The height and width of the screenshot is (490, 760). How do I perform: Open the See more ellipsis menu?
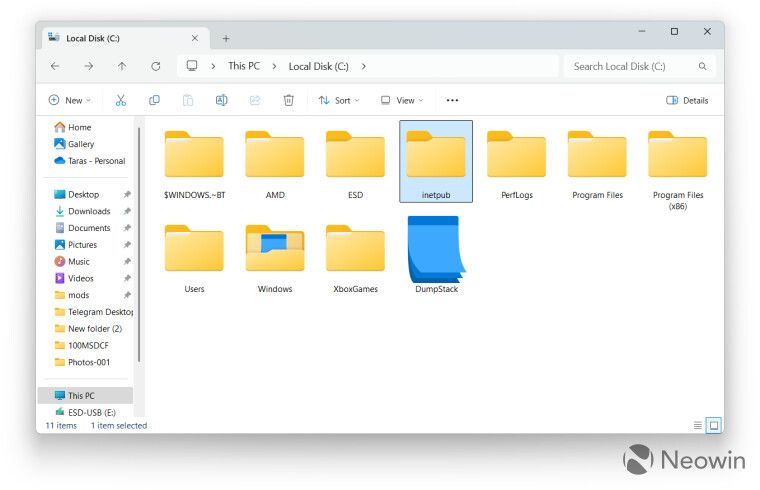(452, 100)
